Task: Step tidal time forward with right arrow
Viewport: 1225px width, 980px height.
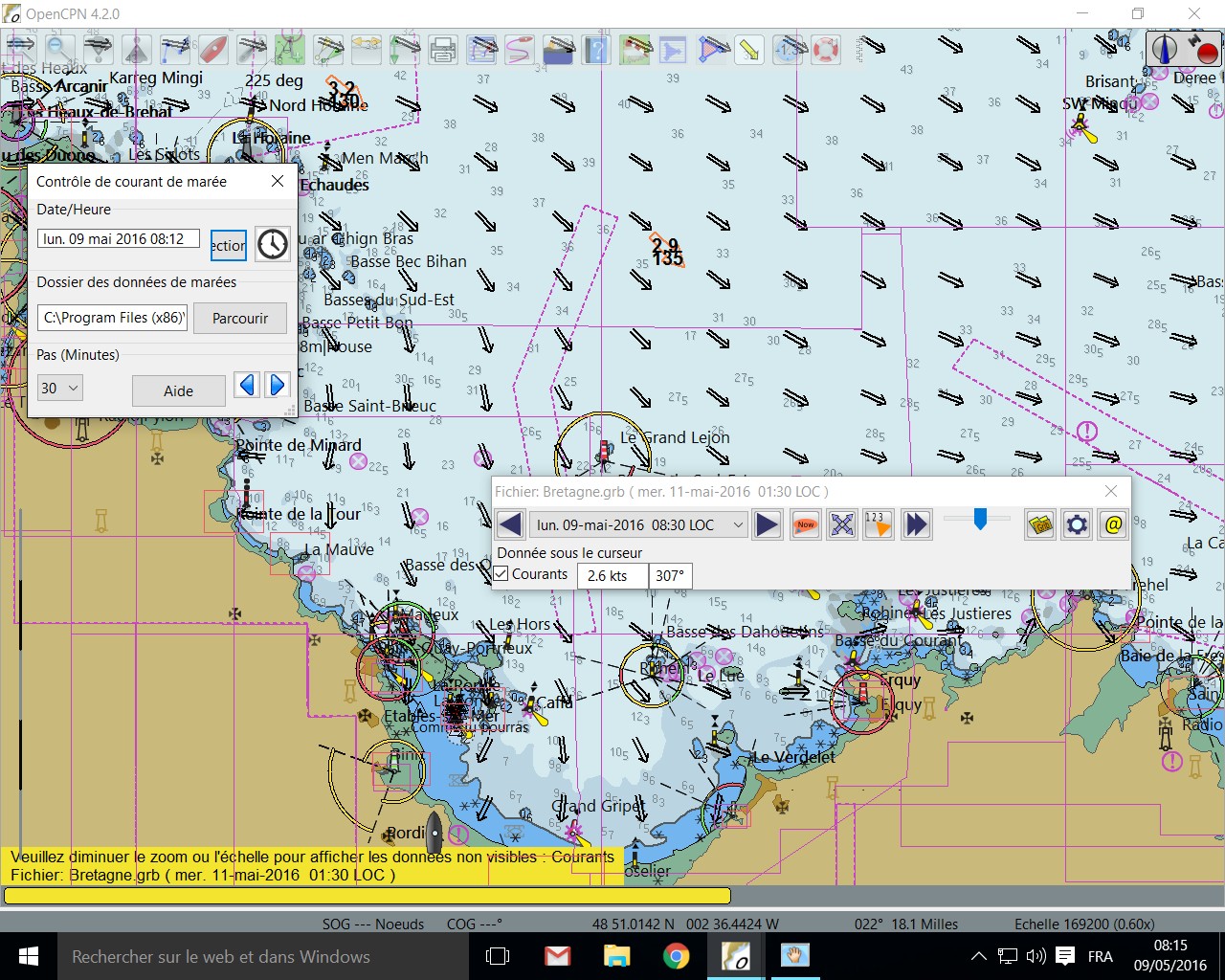Action: [277, 385]
